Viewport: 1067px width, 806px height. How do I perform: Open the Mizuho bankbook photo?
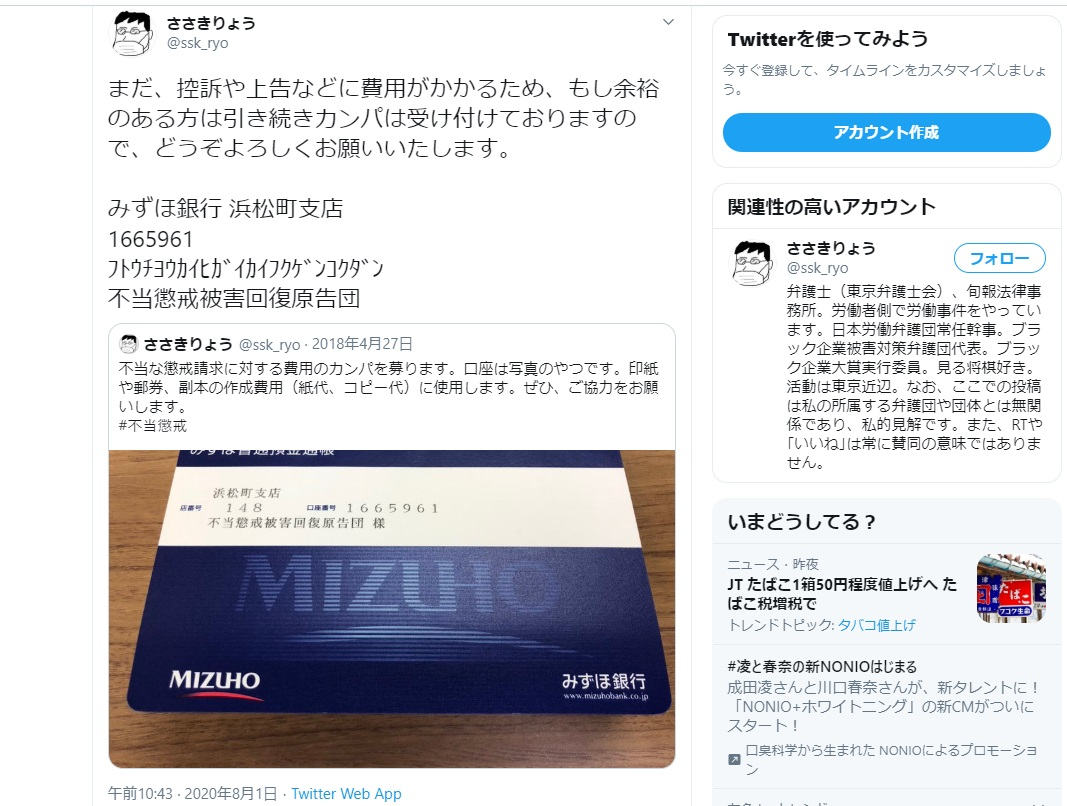click(392, 609)
